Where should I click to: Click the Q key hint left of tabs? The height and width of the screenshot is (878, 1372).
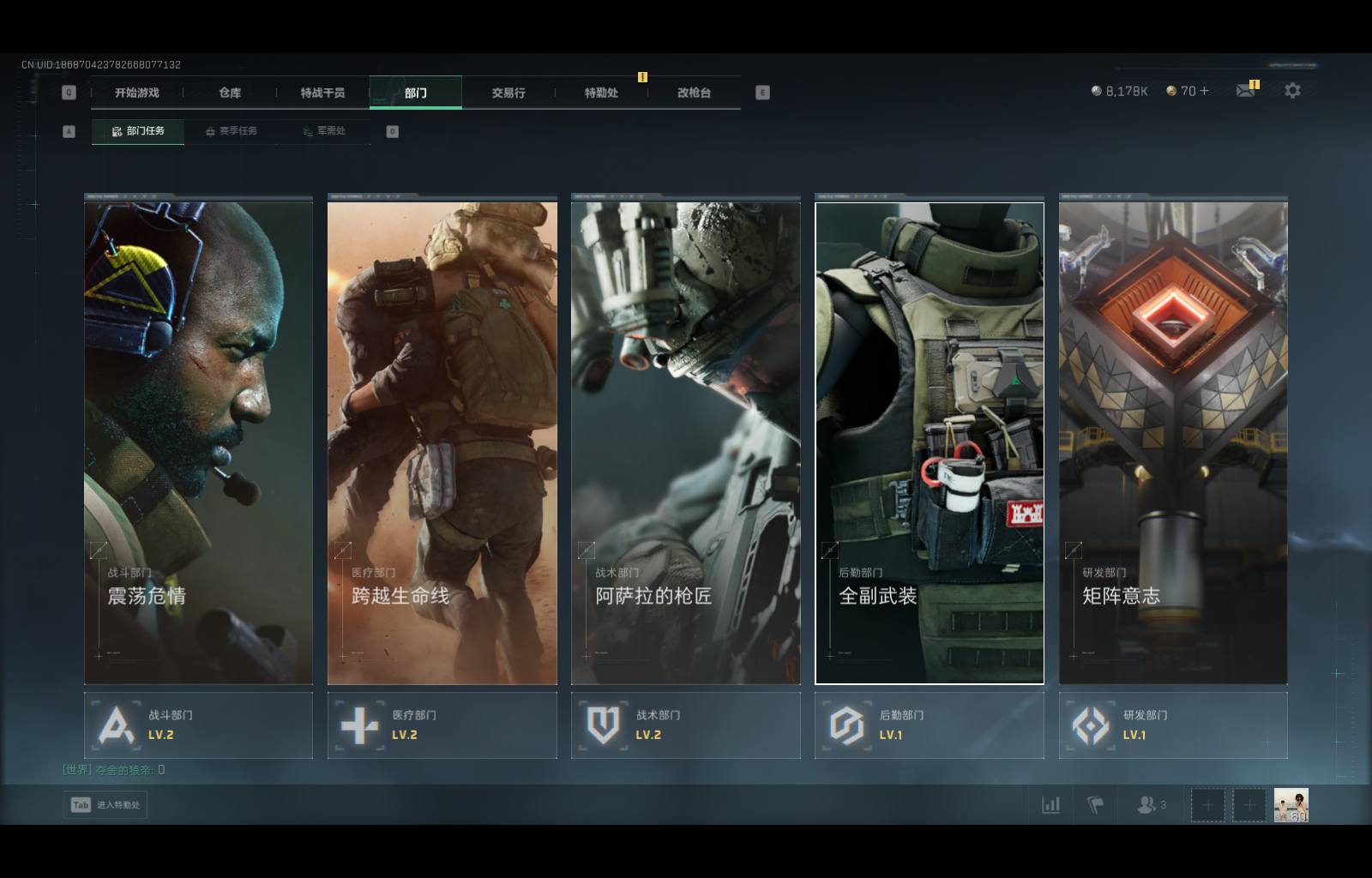(69, 93)
